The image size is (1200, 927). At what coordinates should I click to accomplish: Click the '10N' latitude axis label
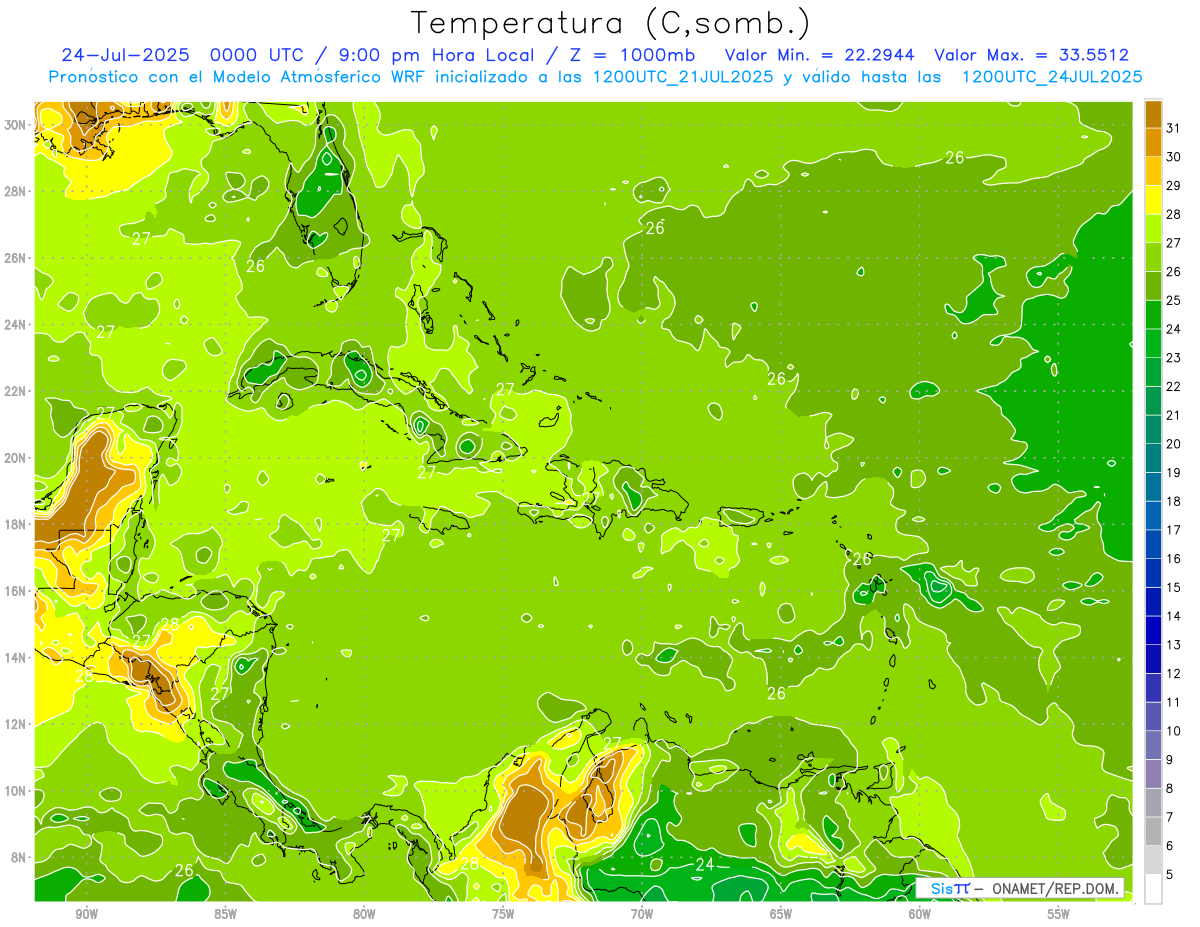(x=17, y=791)
